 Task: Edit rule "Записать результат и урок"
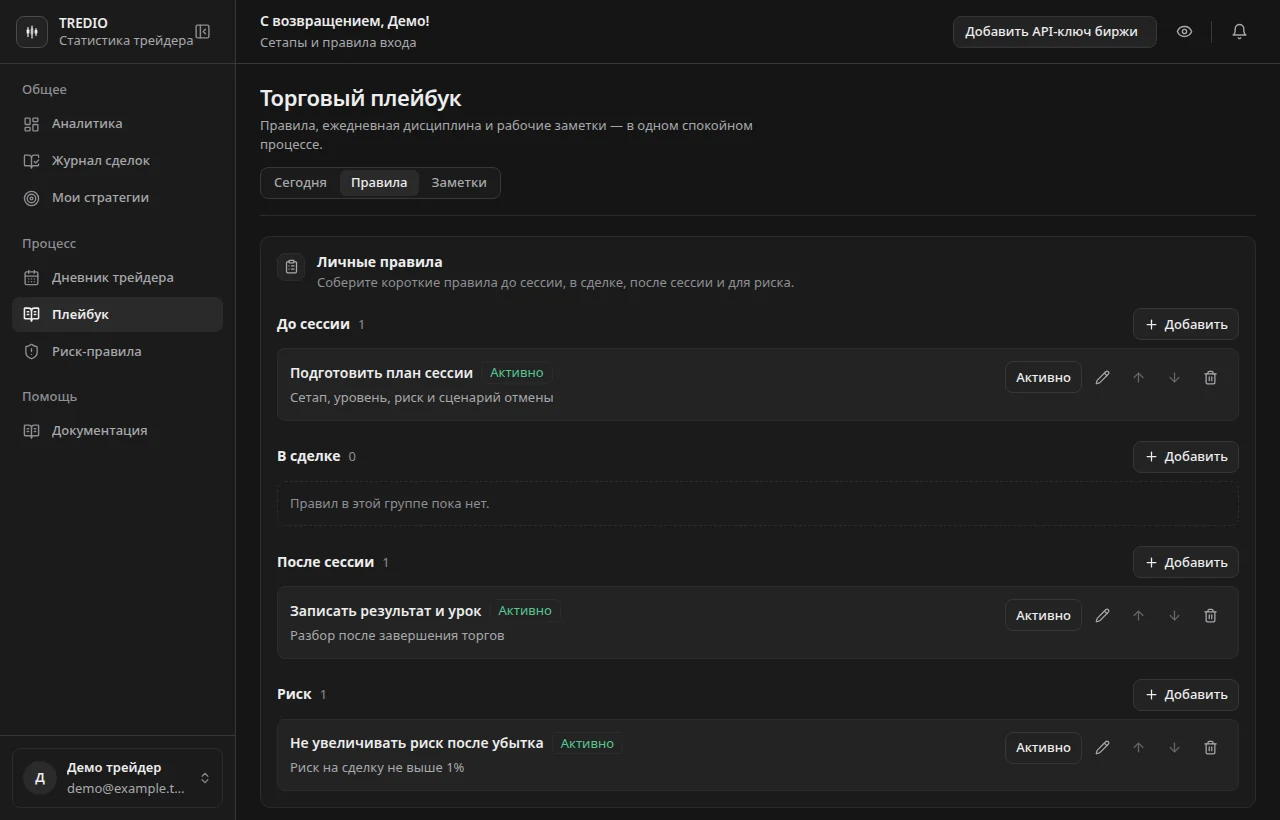pos(1102,616)
